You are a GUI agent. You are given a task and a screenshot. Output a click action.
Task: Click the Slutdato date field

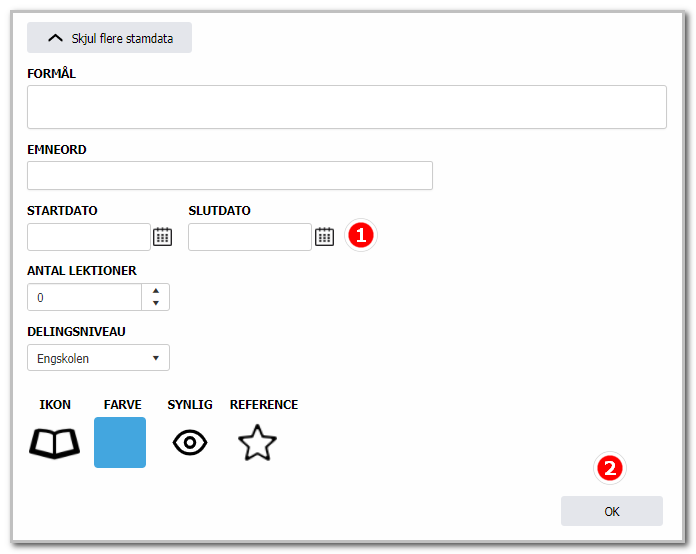(x=250, y=237)
